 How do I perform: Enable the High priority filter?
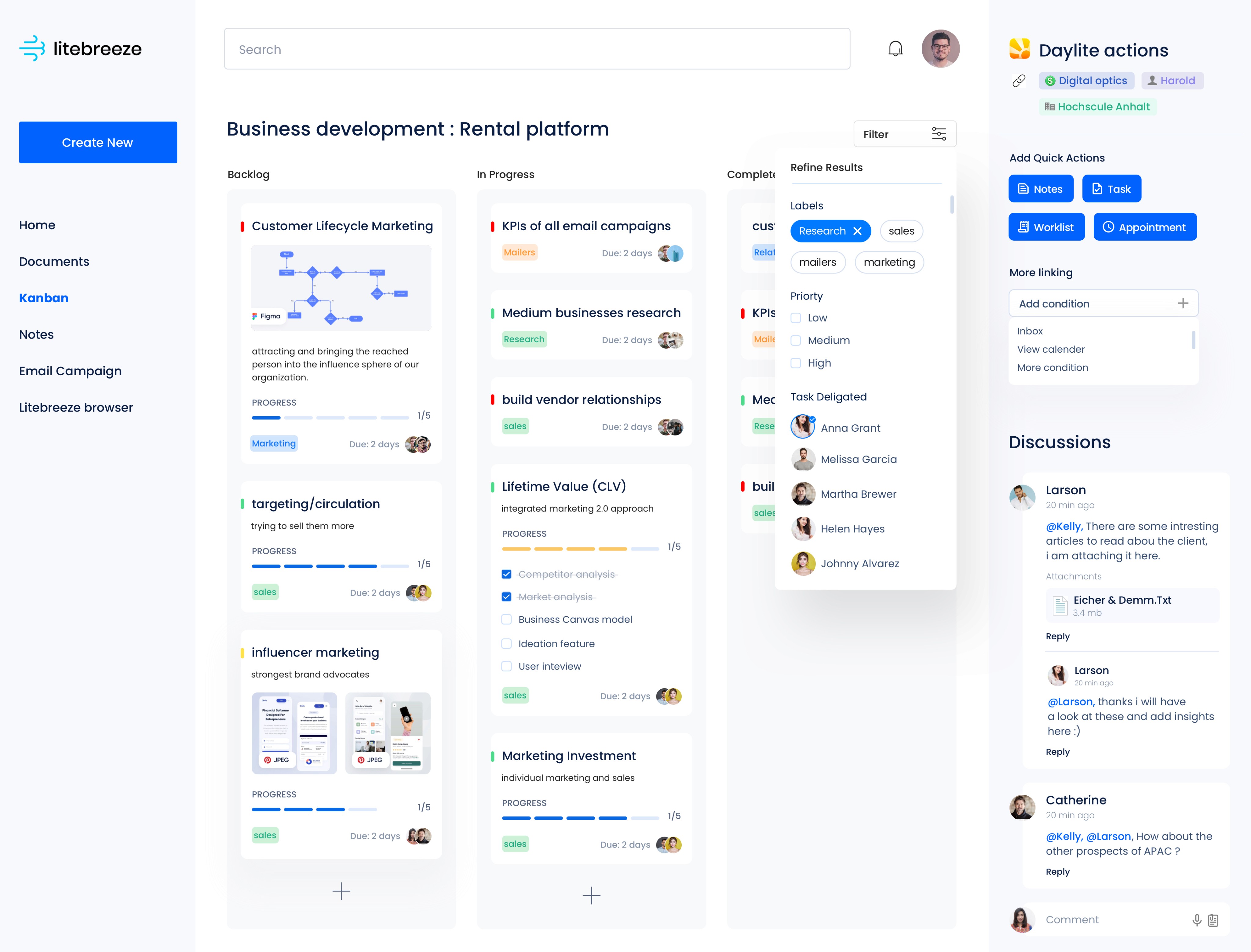[796, 363]
